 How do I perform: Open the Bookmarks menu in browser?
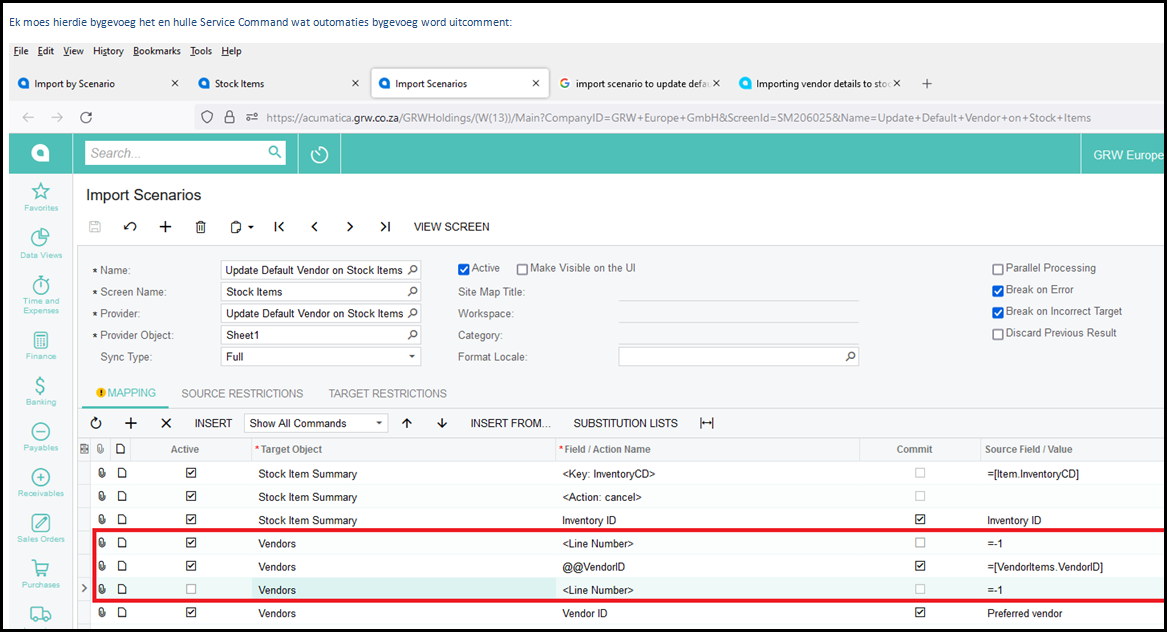pos(155,51)
